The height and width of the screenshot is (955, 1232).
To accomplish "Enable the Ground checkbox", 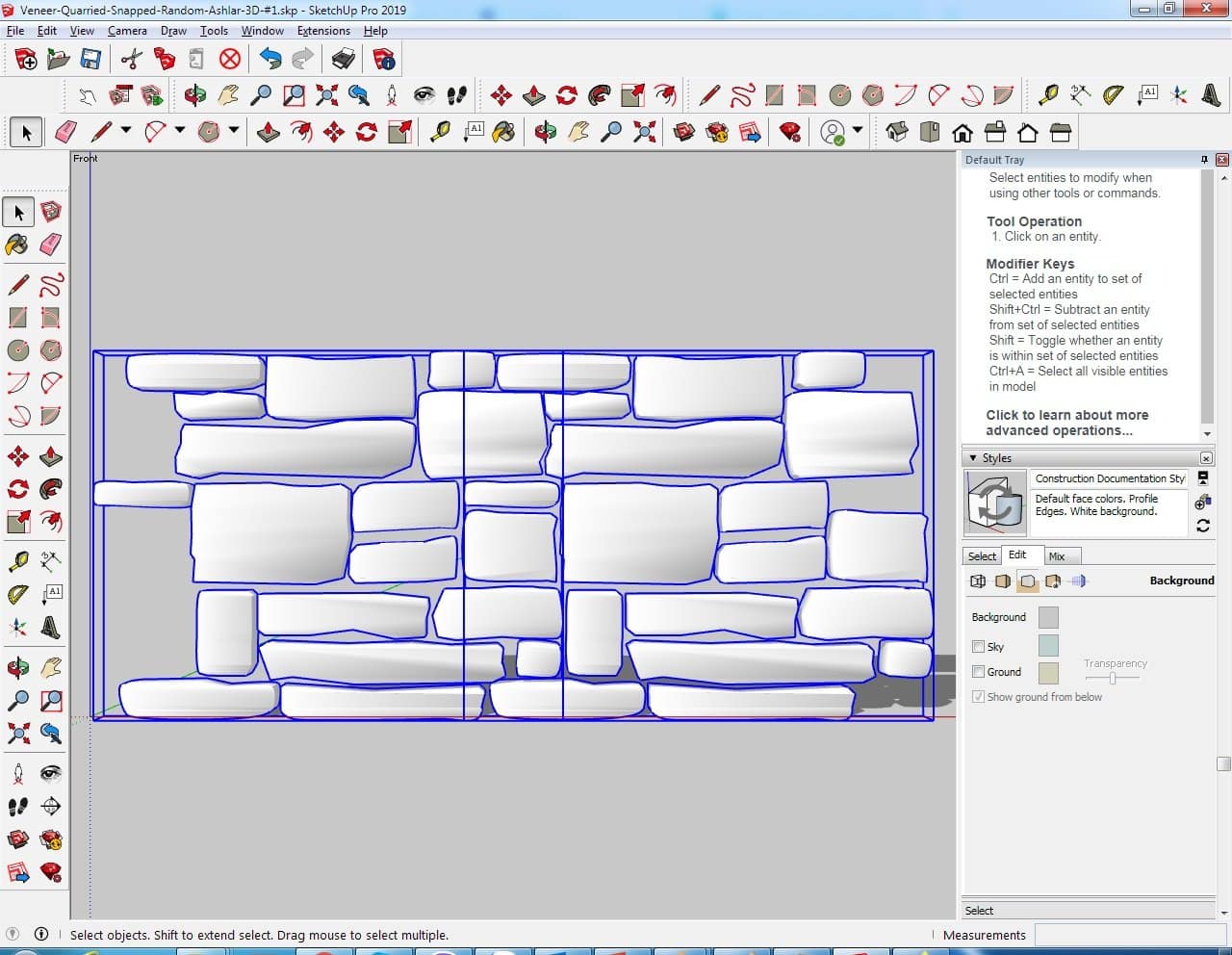I will point(978,672).
